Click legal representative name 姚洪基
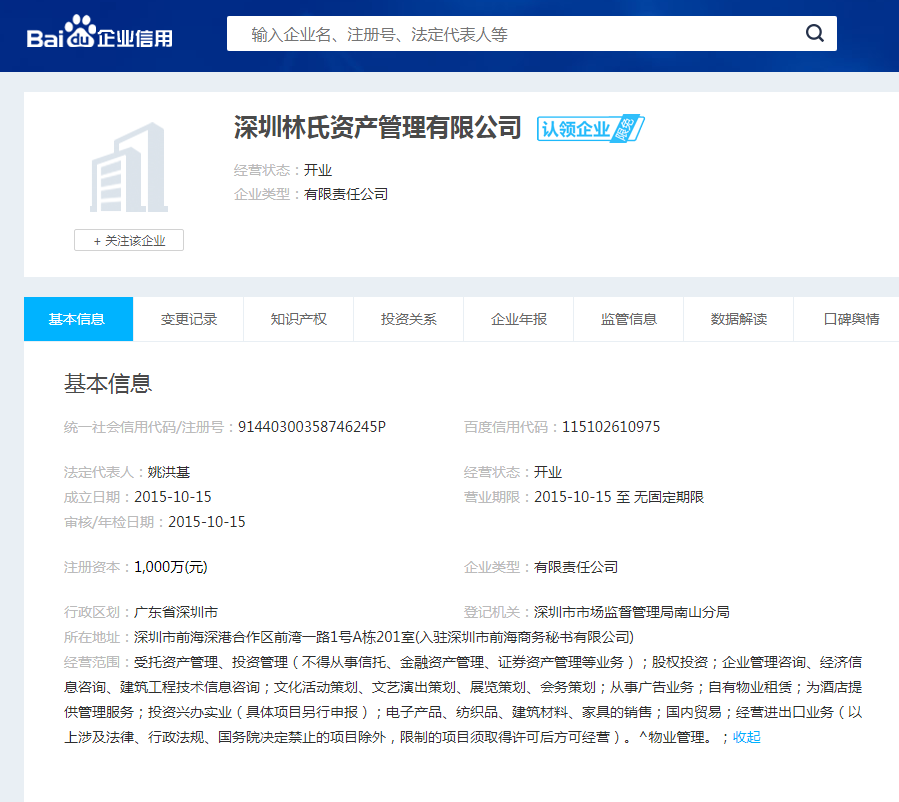 click(x=168, y=472)
